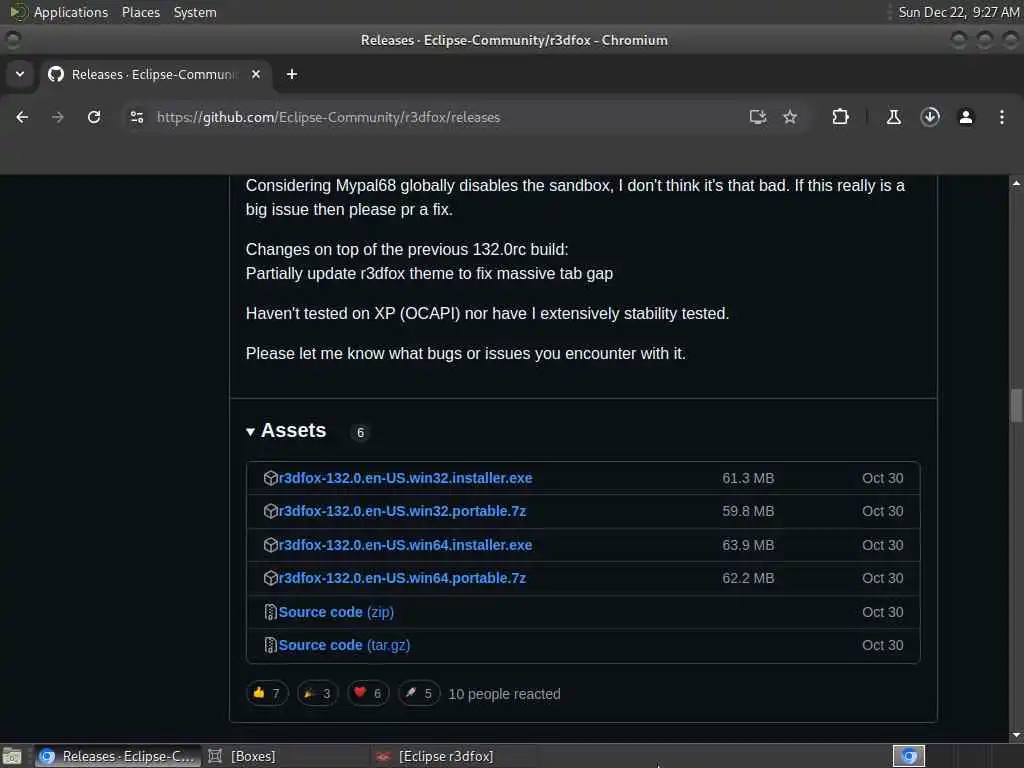Open the Chromium three-dot menu
The image size is (1024, 768).
coord(1002,117)
